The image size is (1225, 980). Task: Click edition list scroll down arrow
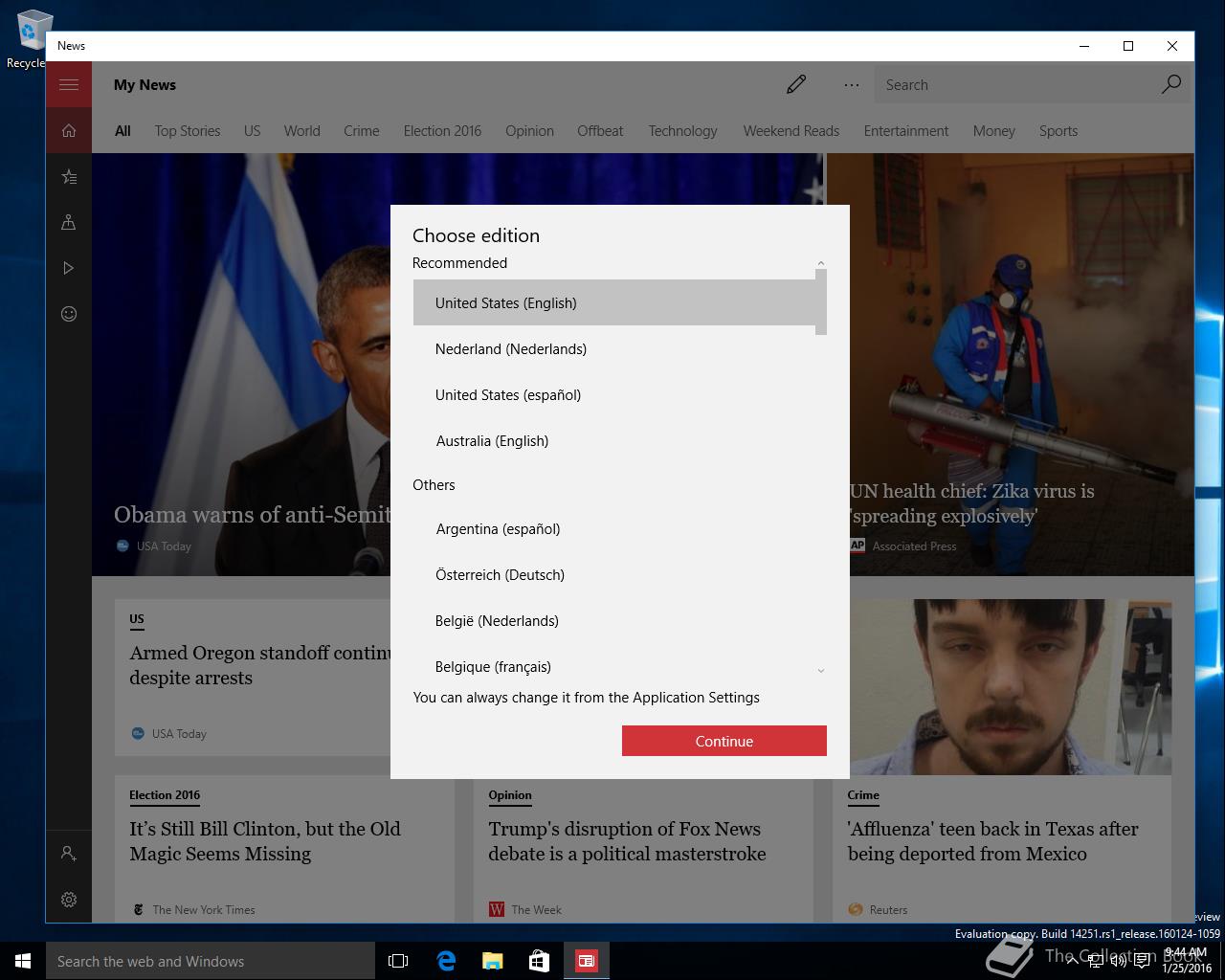(x=821, y=670)
